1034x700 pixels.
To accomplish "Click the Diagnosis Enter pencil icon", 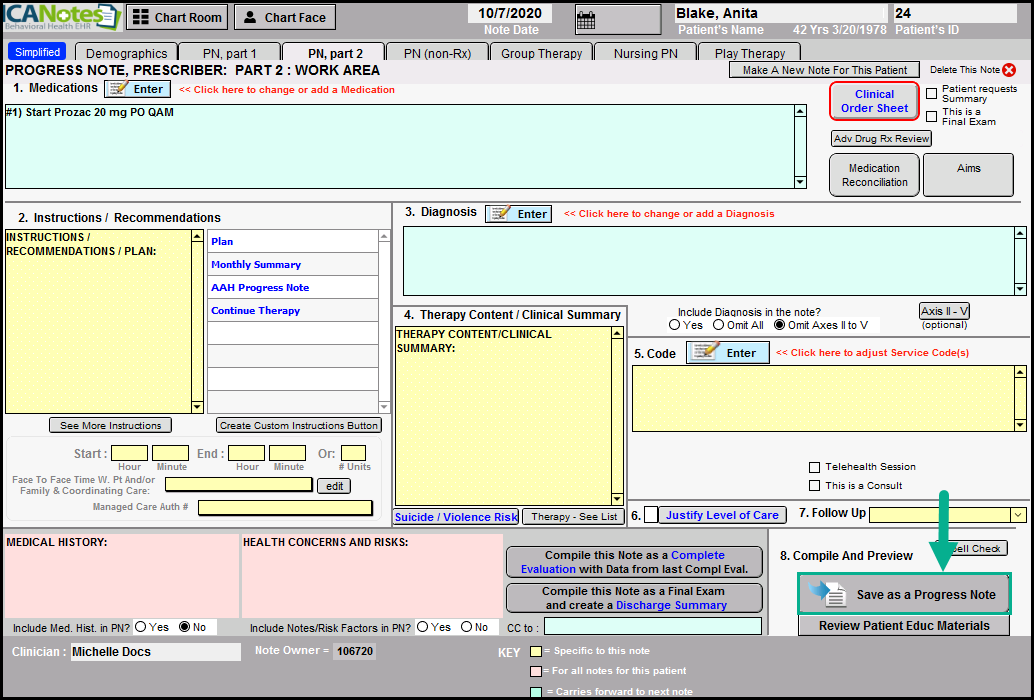I will pos(501,213).
